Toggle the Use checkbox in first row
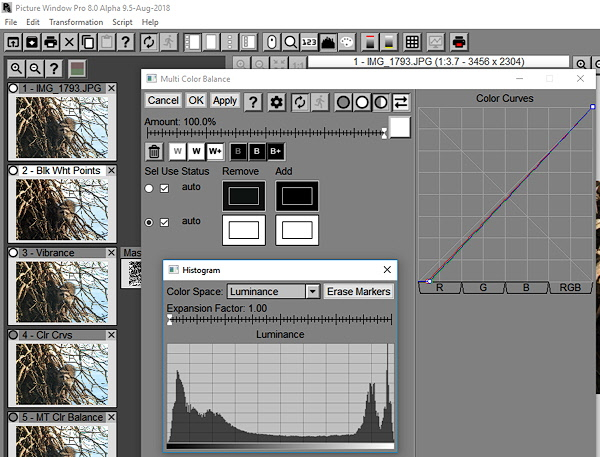600x457 pixels. pos(165,188)
